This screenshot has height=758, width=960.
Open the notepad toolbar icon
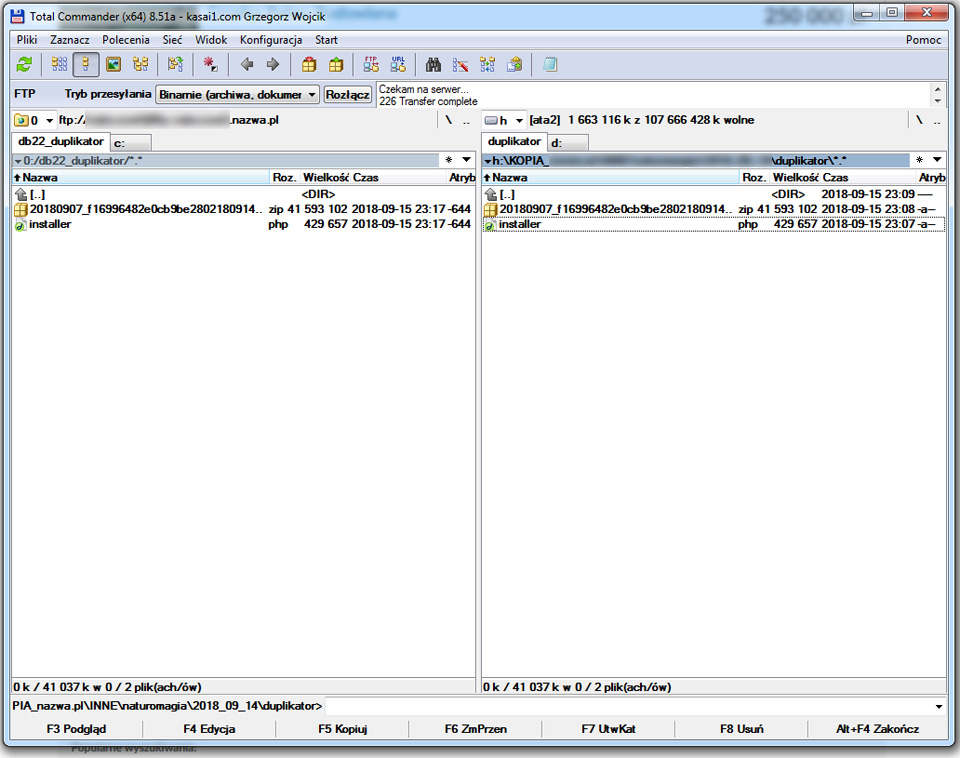click(x=550, y=64)
